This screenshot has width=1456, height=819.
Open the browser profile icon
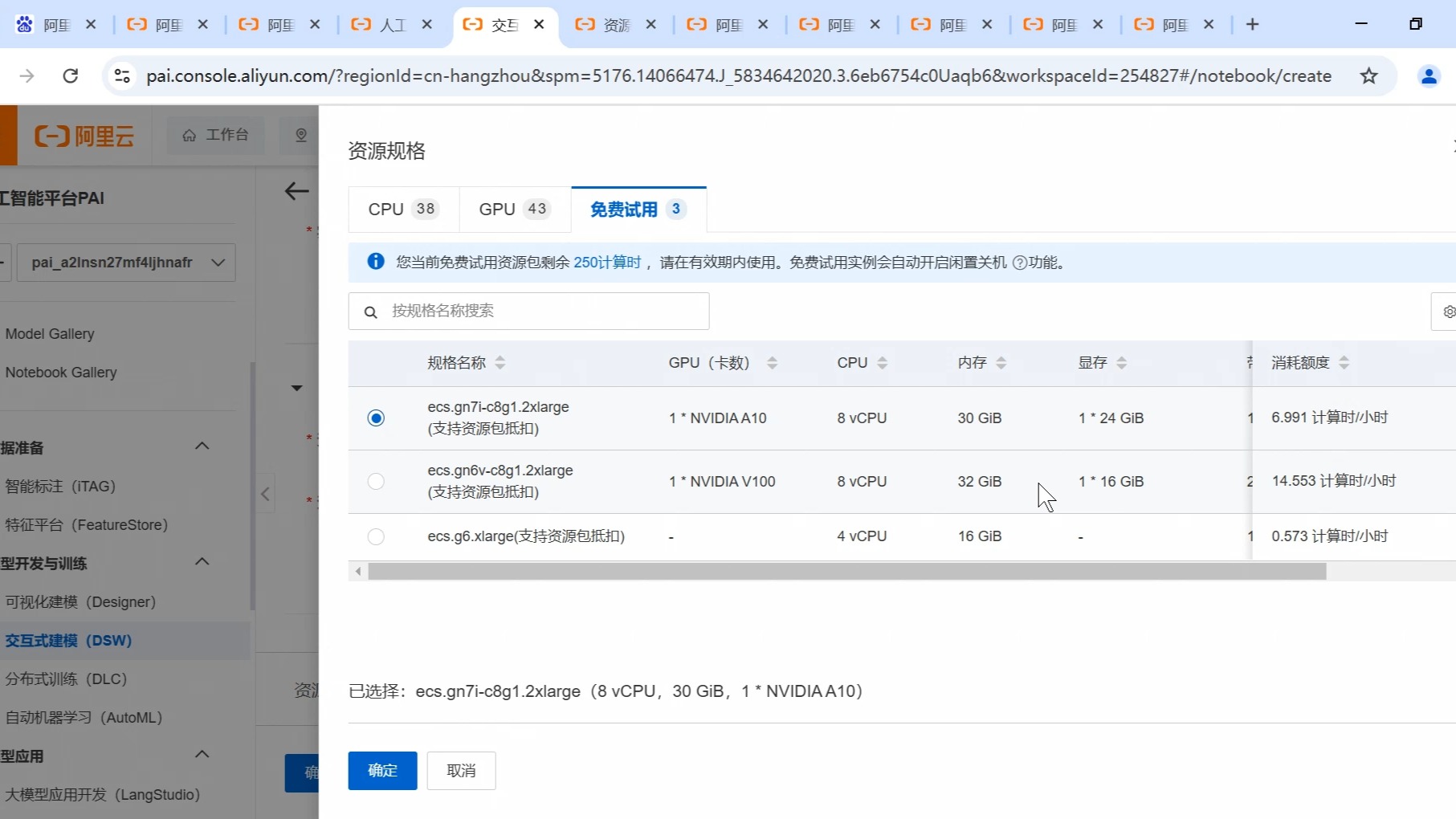[x=1429, y=75]
